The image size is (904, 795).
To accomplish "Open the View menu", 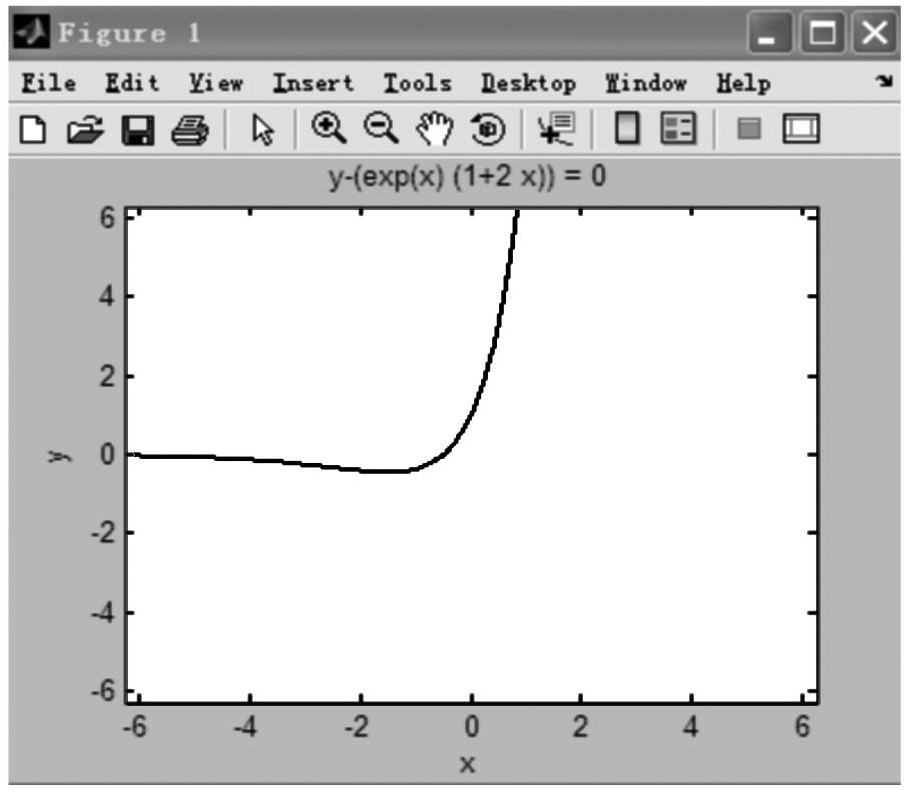I will coord(216,83).
